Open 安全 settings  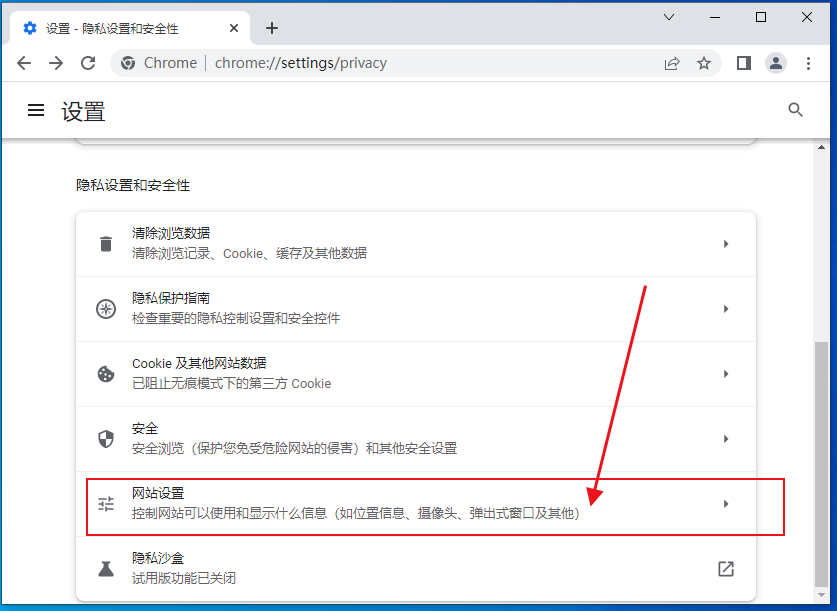click(416, 439)
